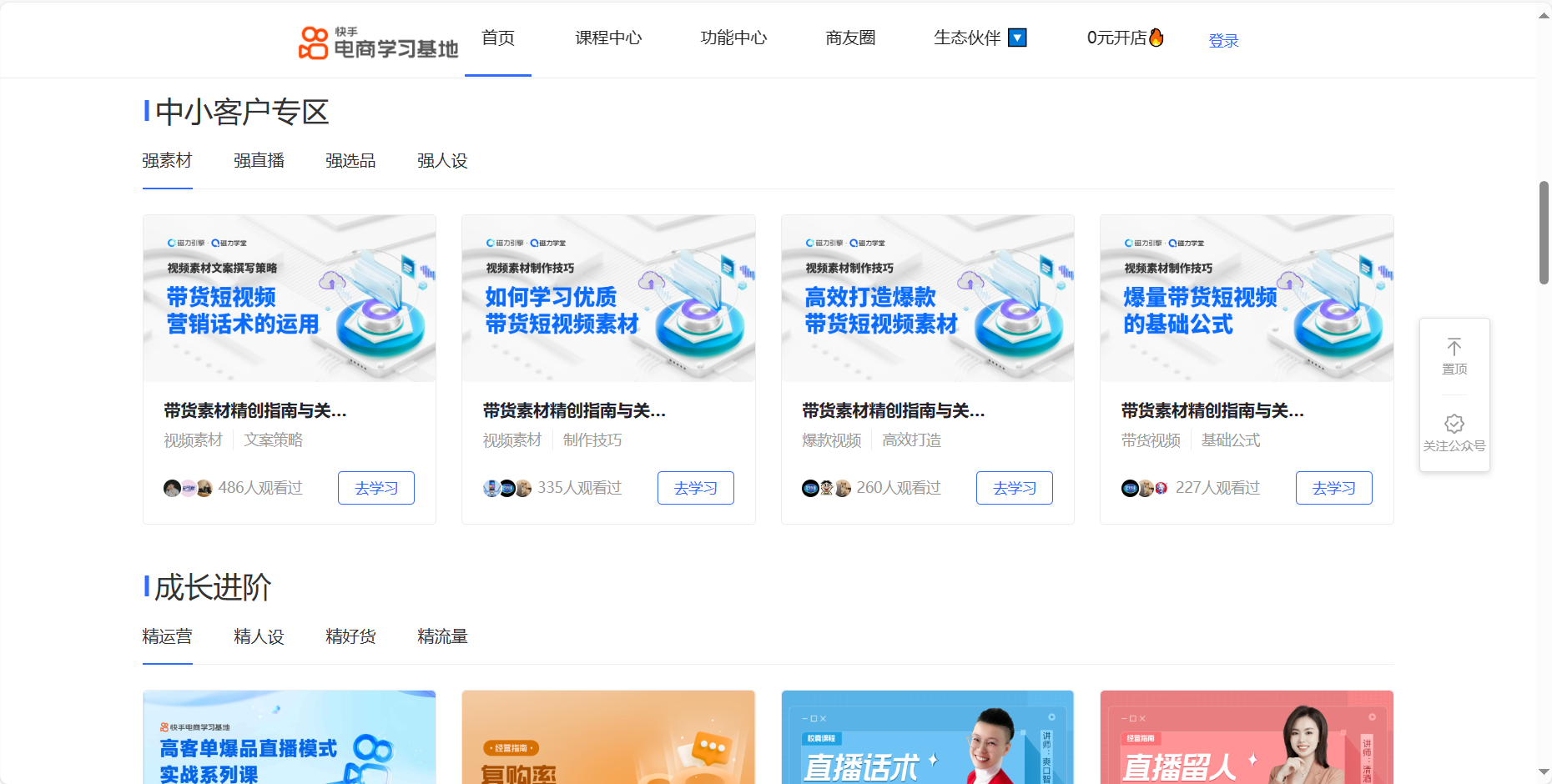This screenshot has width=1552, height=784.
Task: Switch to the 强直播 tab
Action: coord(259,161)
